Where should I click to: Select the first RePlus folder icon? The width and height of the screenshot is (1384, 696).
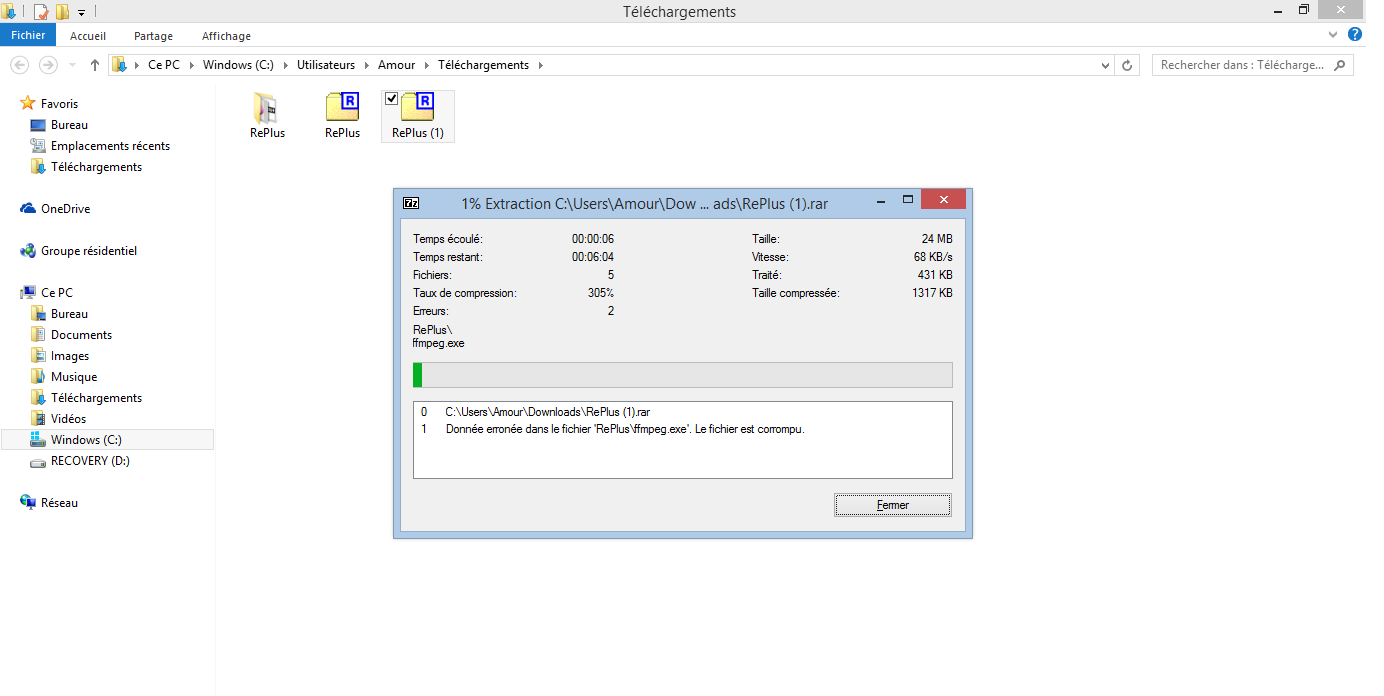[267, 109]
